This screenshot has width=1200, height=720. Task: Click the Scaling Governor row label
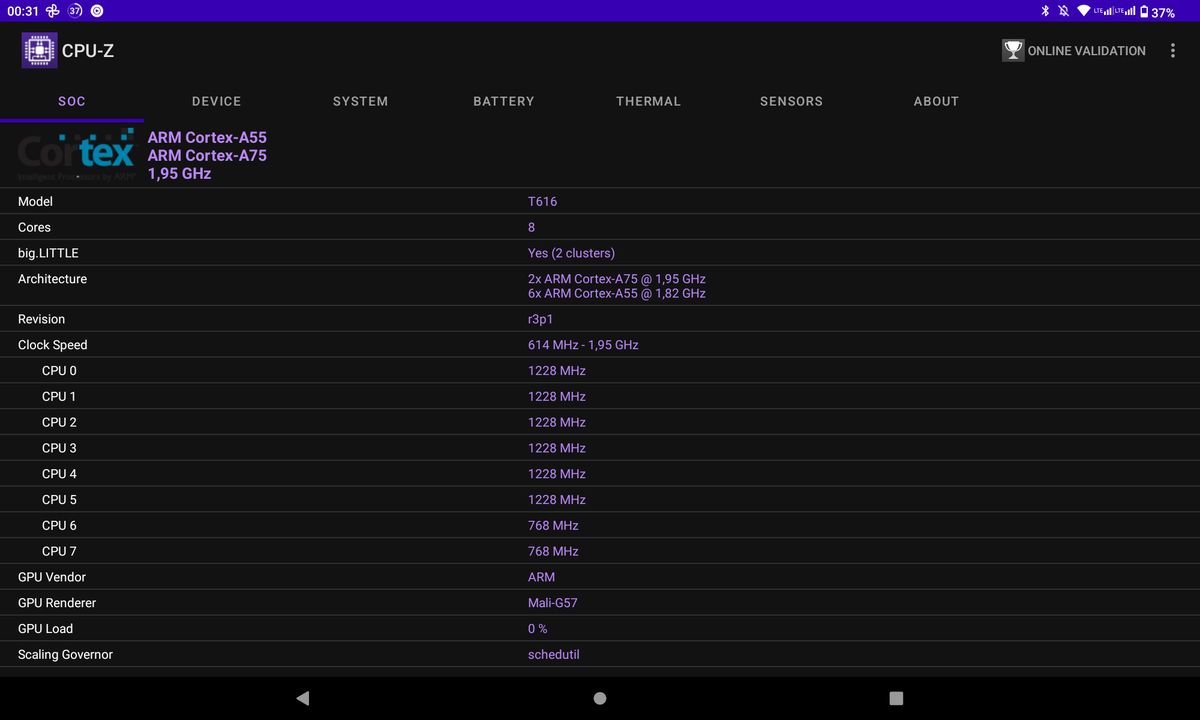click(65, 655)
